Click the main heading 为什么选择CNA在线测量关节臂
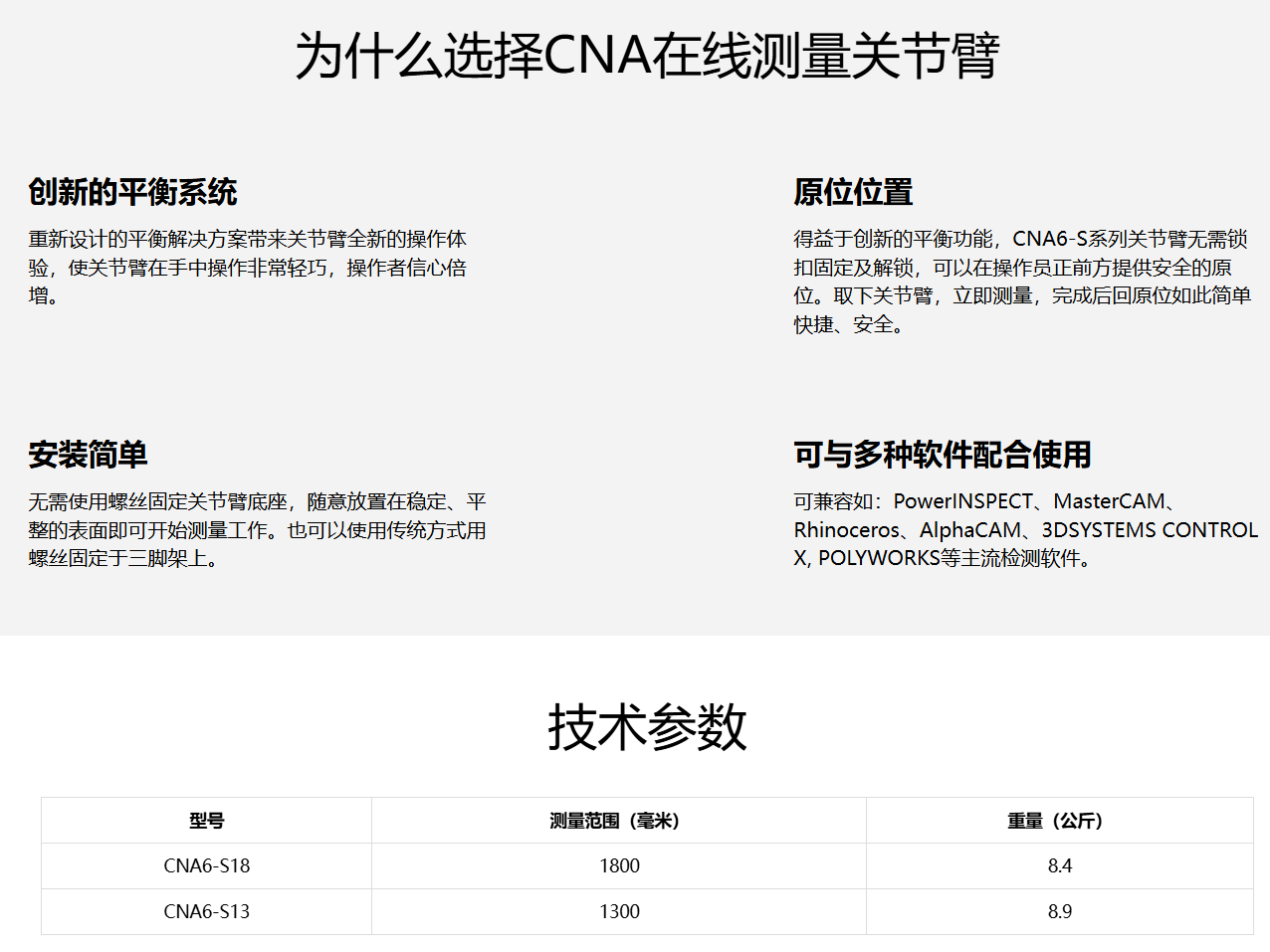The width and height of the screenshot is (1270, 952). coord(647,56)
